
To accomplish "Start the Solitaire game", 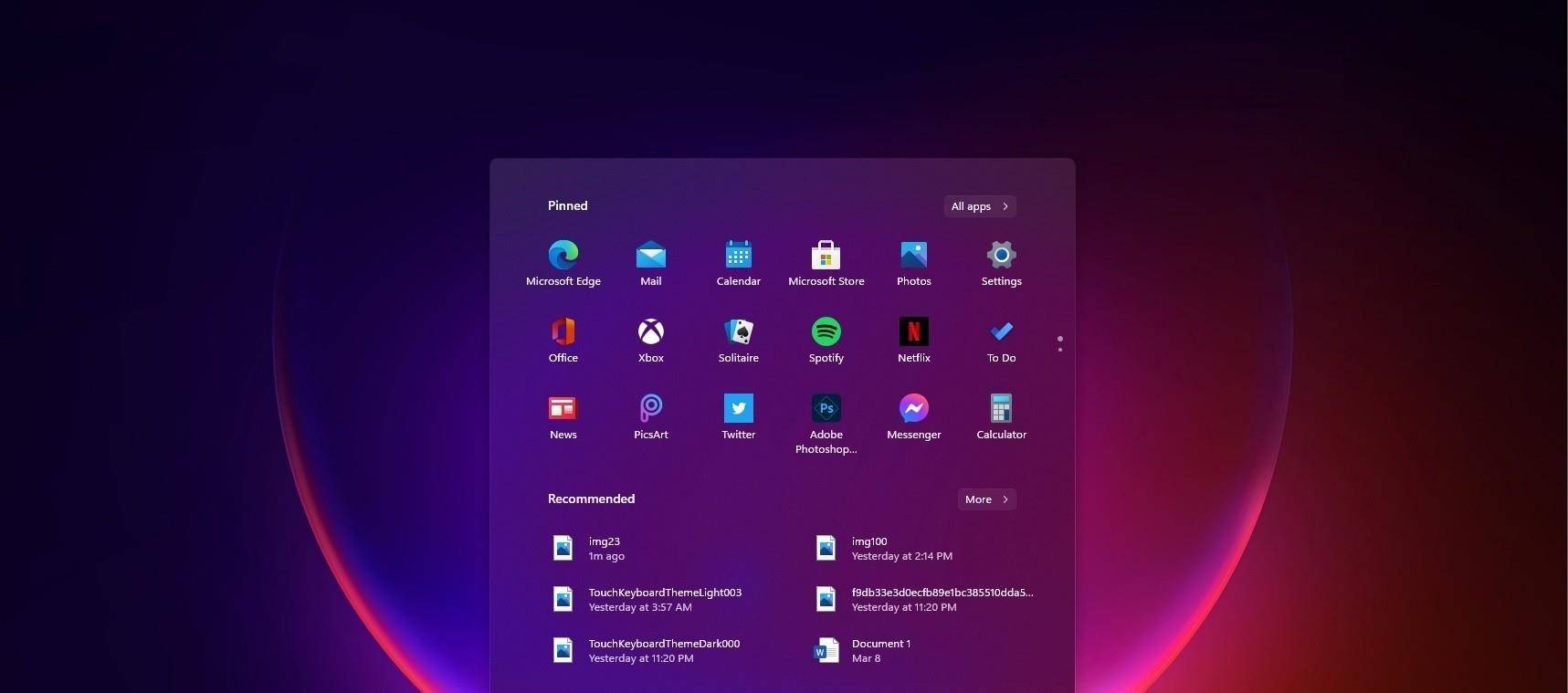I will click(739, 340).
